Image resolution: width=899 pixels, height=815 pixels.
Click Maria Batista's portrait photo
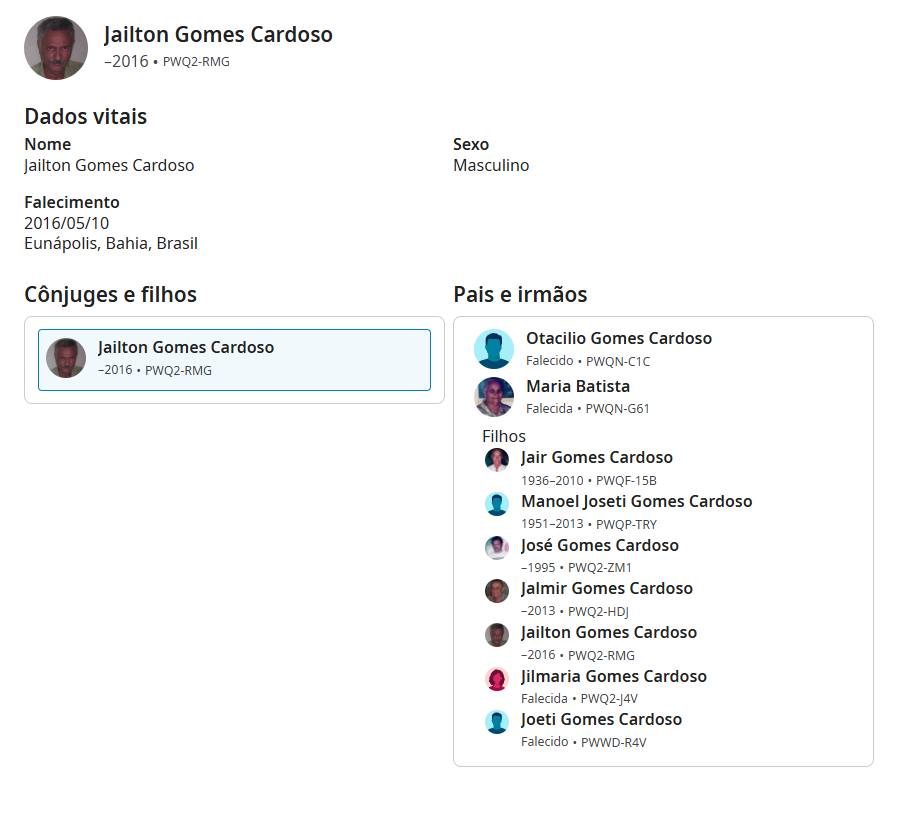click(494, 397)
